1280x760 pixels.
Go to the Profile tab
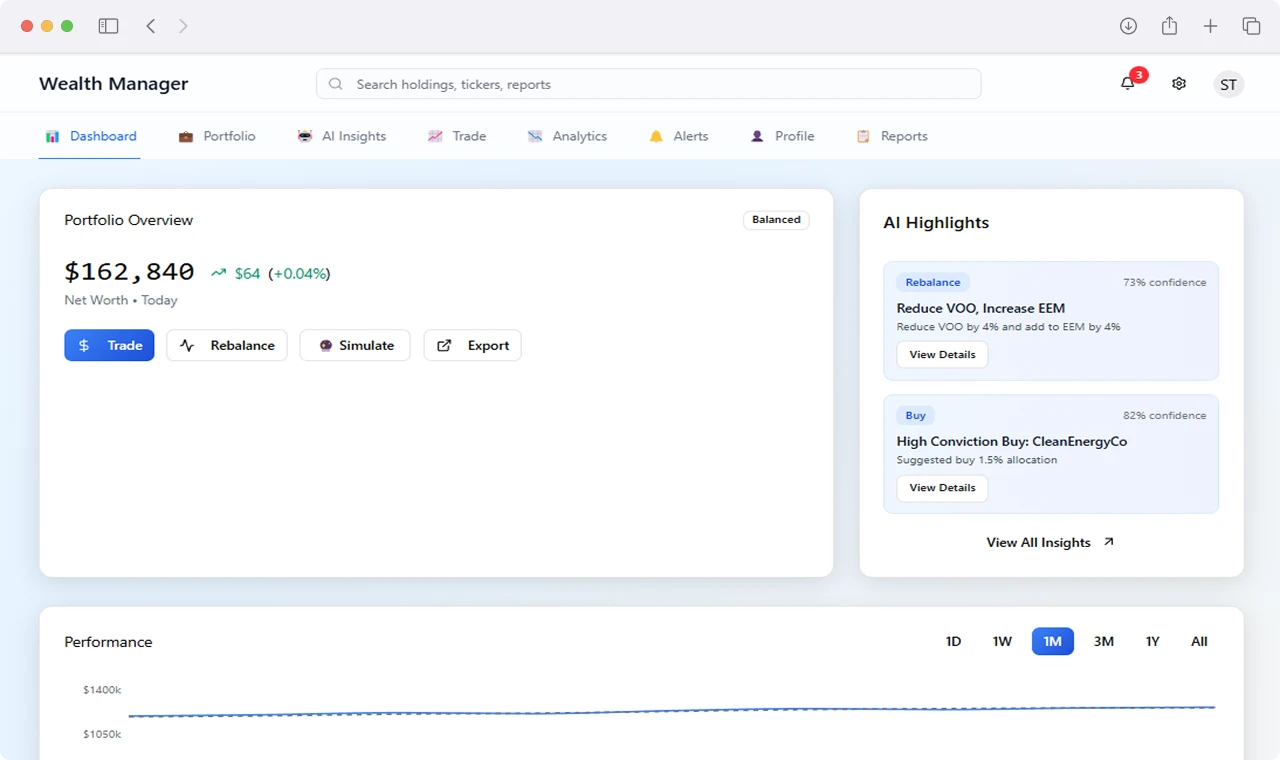(782, 136)
